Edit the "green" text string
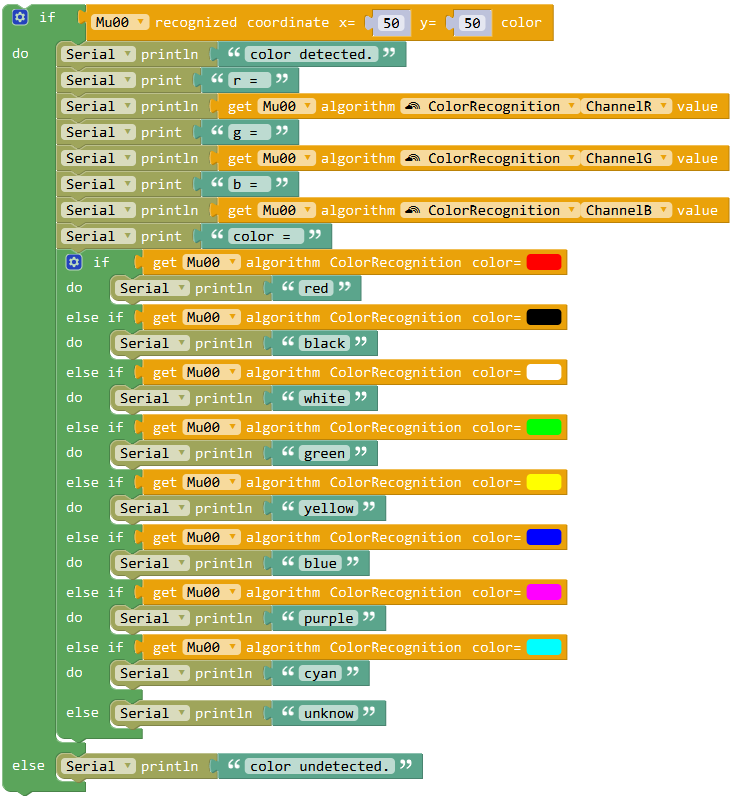The height and width of the screenshot is (801, 737). (324, 453)
